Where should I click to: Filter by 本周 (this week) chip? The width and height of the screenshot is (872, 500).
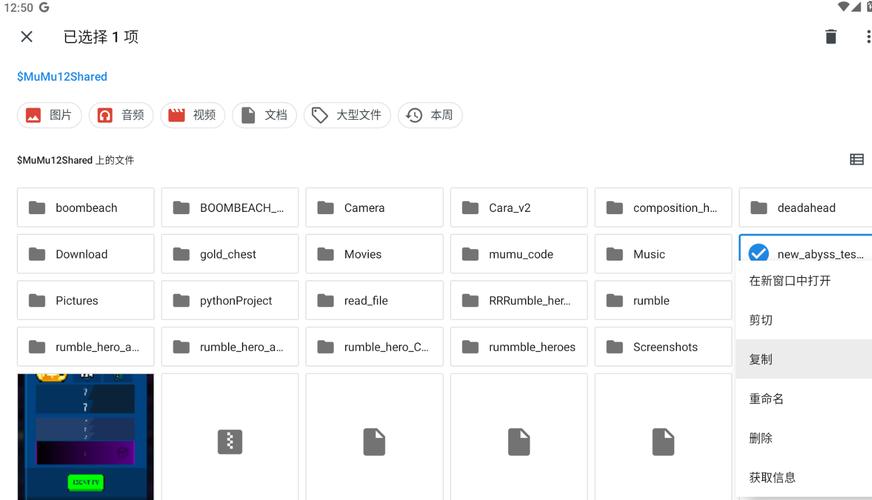(x=430, y=115)
